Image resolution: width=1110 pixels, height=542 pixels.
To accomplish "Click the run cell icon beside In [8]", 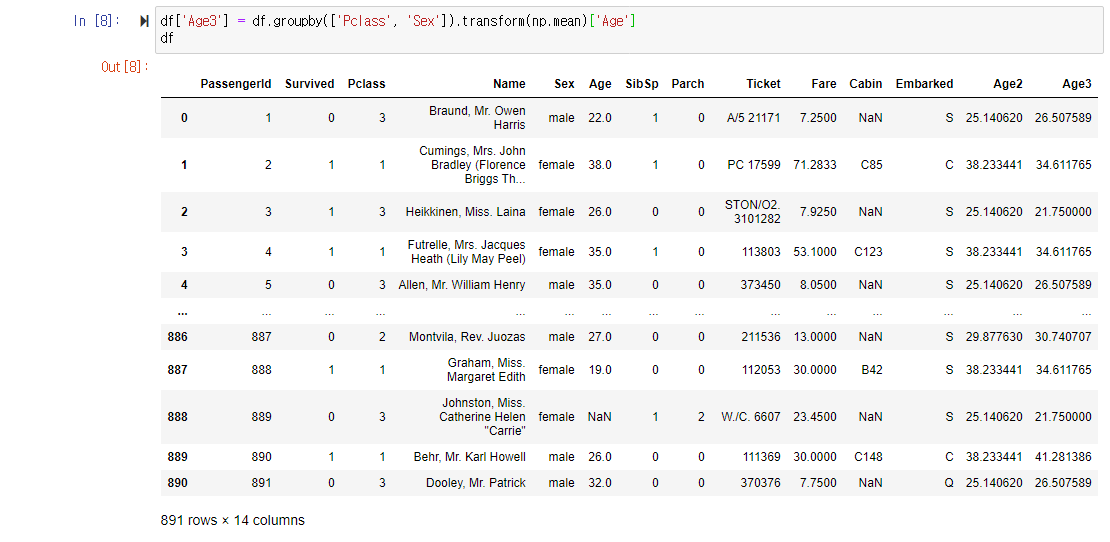I will point(144,21).
